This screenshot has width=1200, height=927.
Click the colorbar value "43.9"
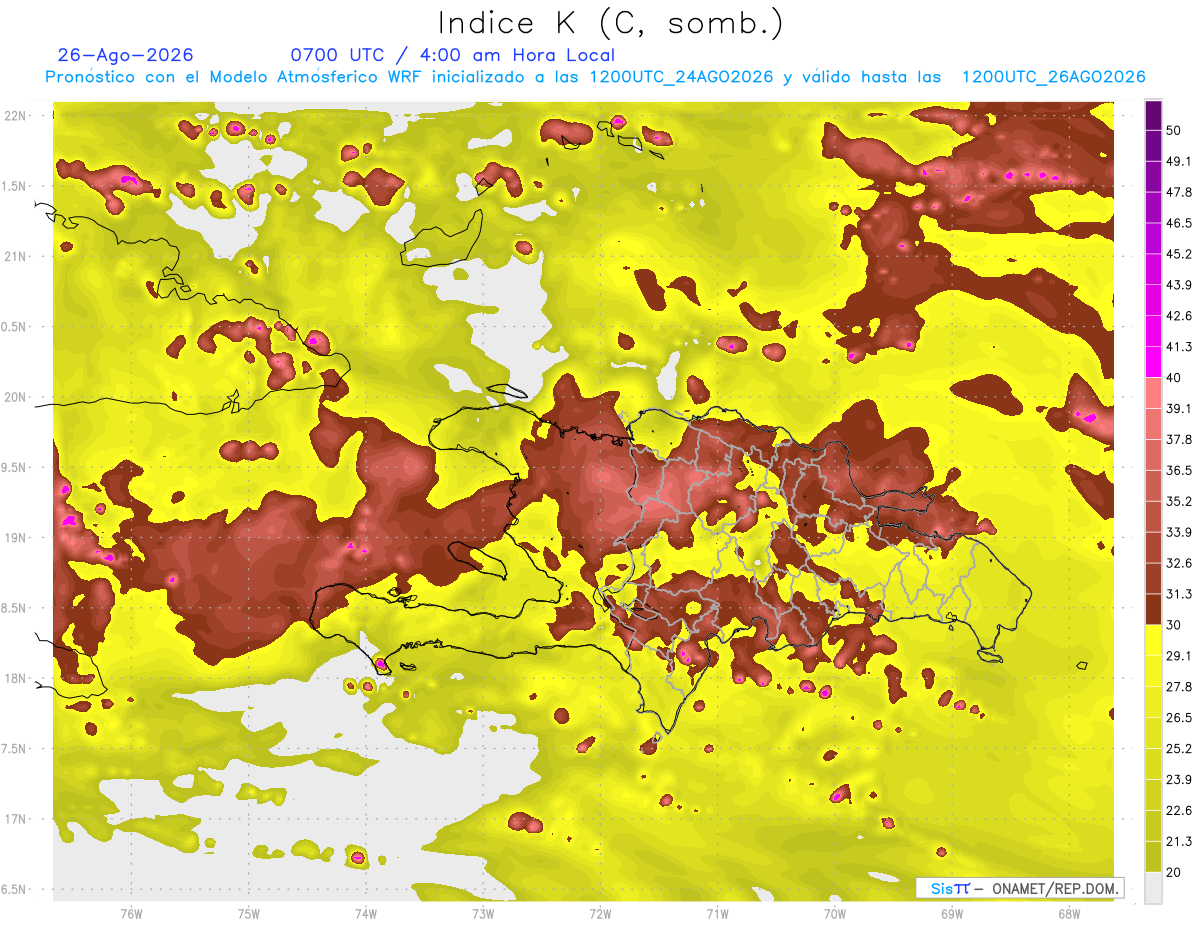1179,285
